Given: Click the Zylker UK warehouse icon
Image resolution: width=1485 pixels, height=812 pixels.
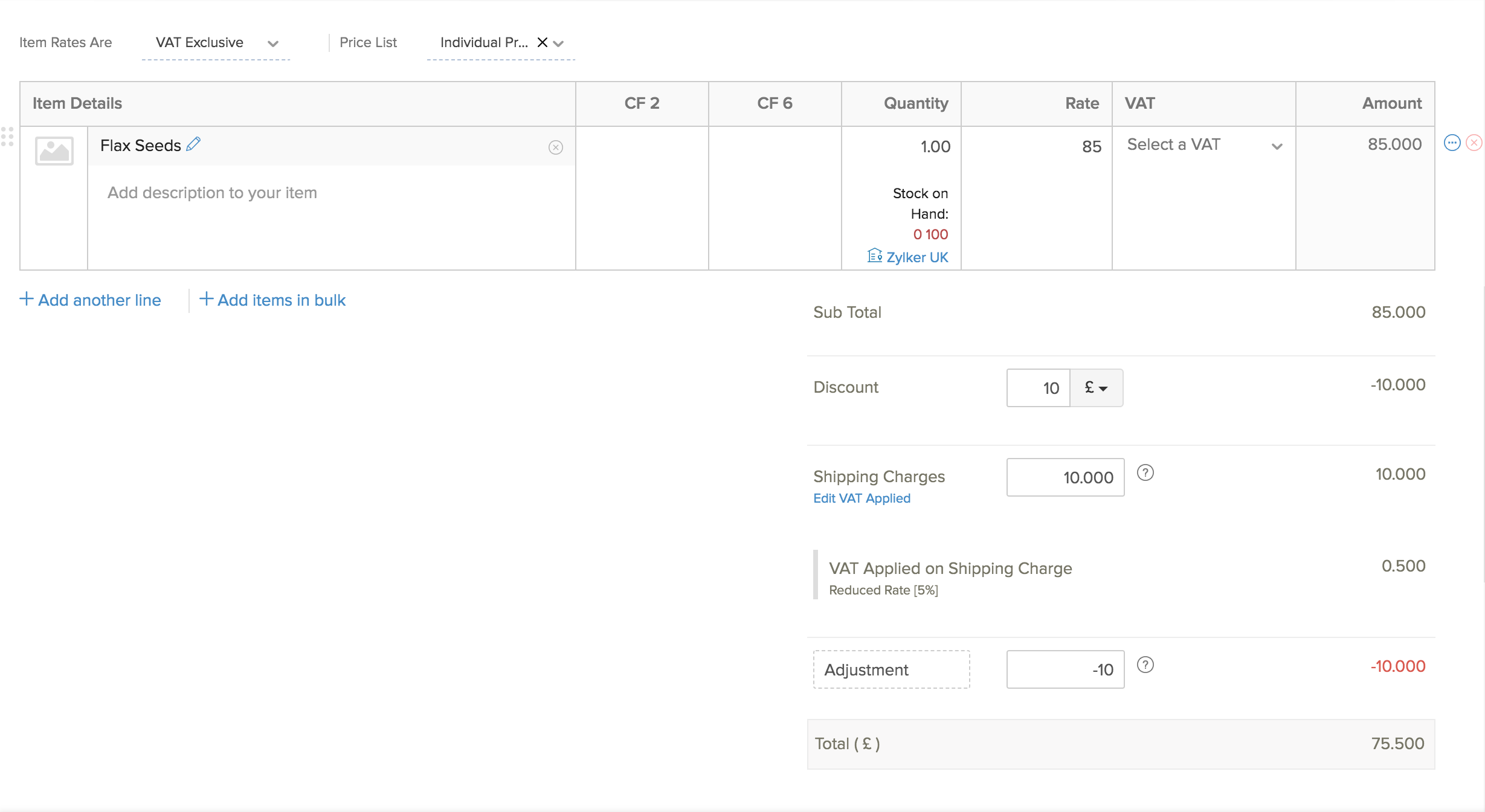Looking at the screenshot, I should click(x=874, y=256).
